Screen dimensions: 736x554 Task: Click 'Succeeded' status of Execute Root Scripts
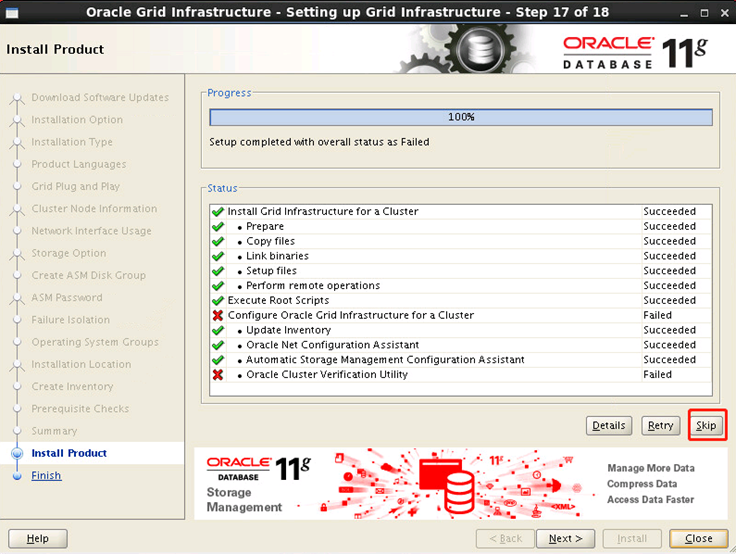pyautogui.click(x=669, y=300)
